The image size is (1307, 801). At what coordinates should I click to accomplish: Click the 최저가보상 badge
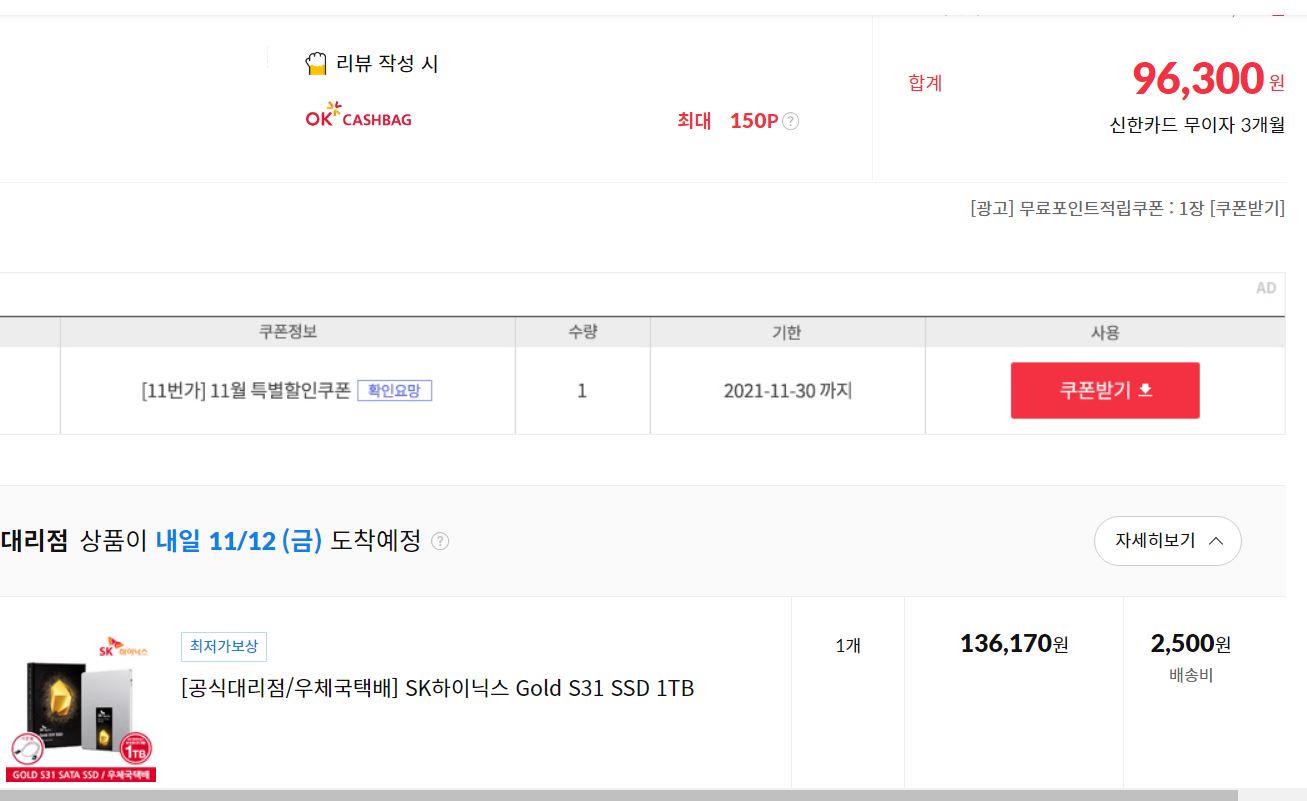tap(224, 646)
